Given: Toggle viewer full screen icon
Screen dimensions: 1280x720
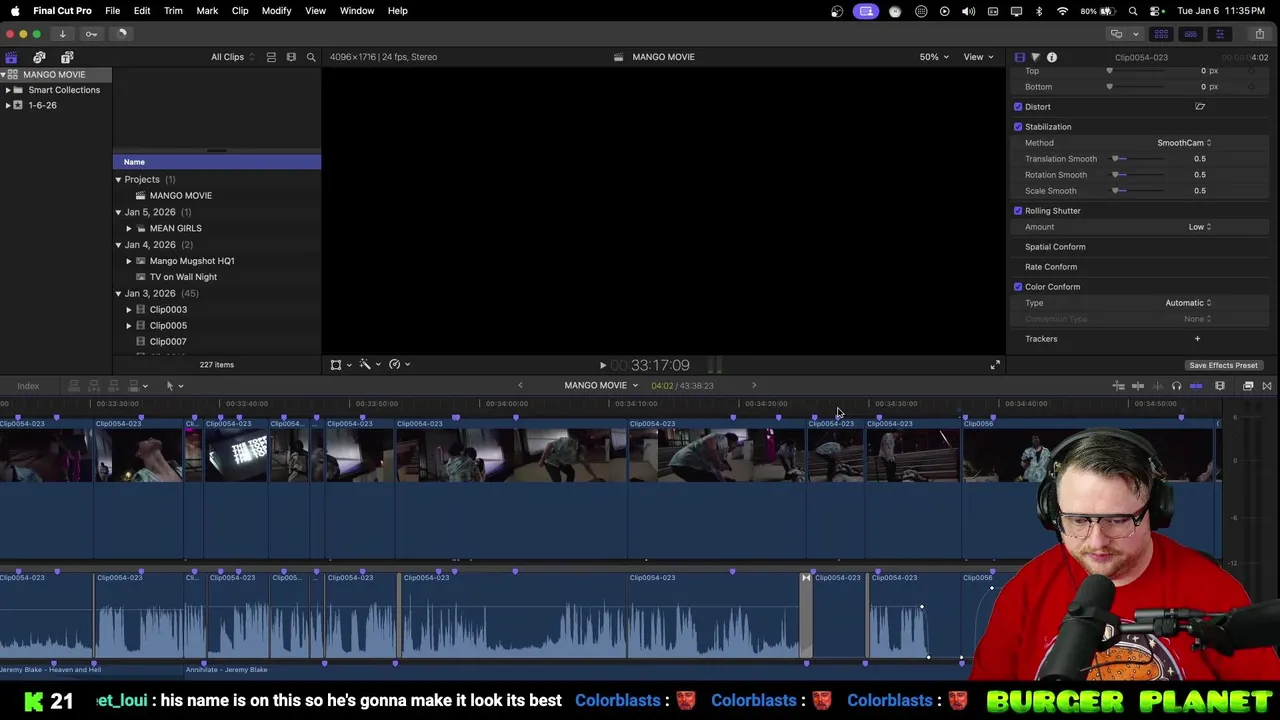Looking at the screenshot, I should tap(995, 365).
